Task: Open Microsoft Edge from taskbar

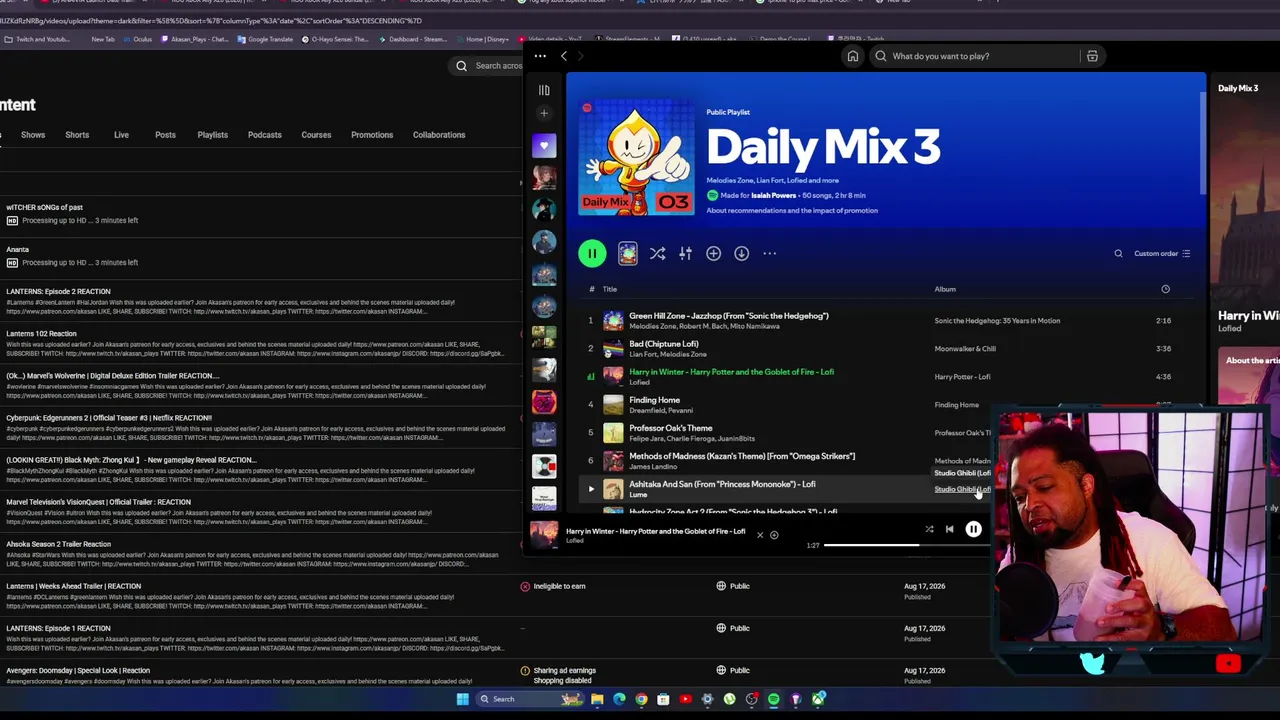Action: coord(619,699)
